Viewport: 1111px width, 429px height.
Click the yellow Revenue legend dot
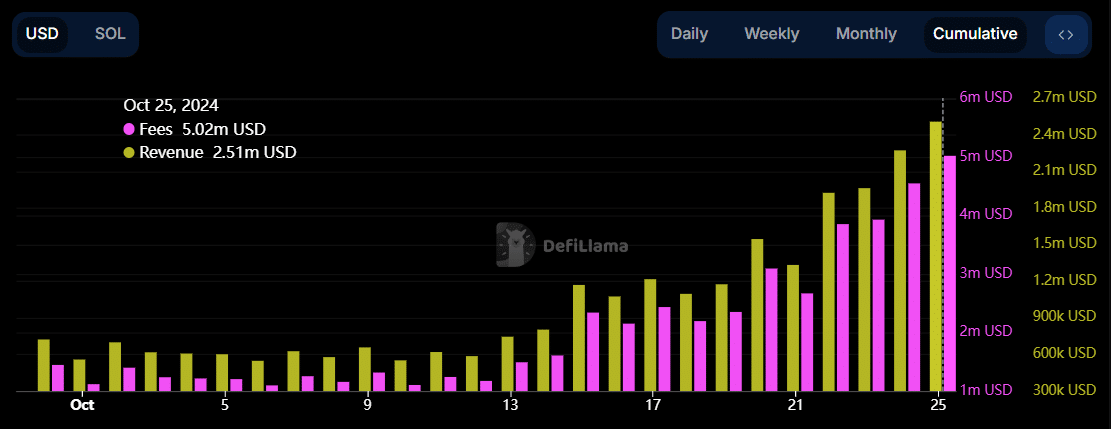click(x=129, y=153)
